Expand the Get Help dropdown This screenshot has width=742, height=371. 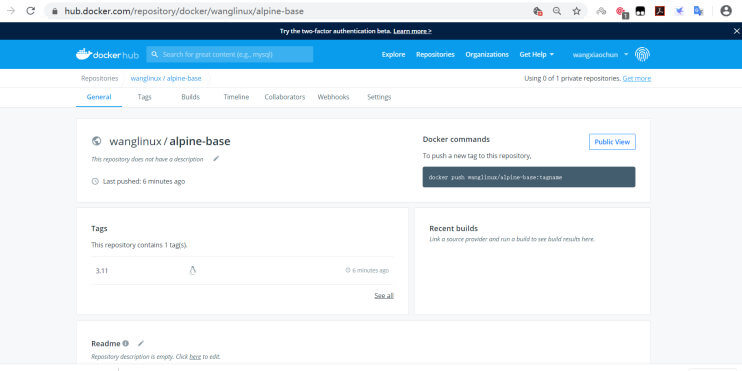537,54
